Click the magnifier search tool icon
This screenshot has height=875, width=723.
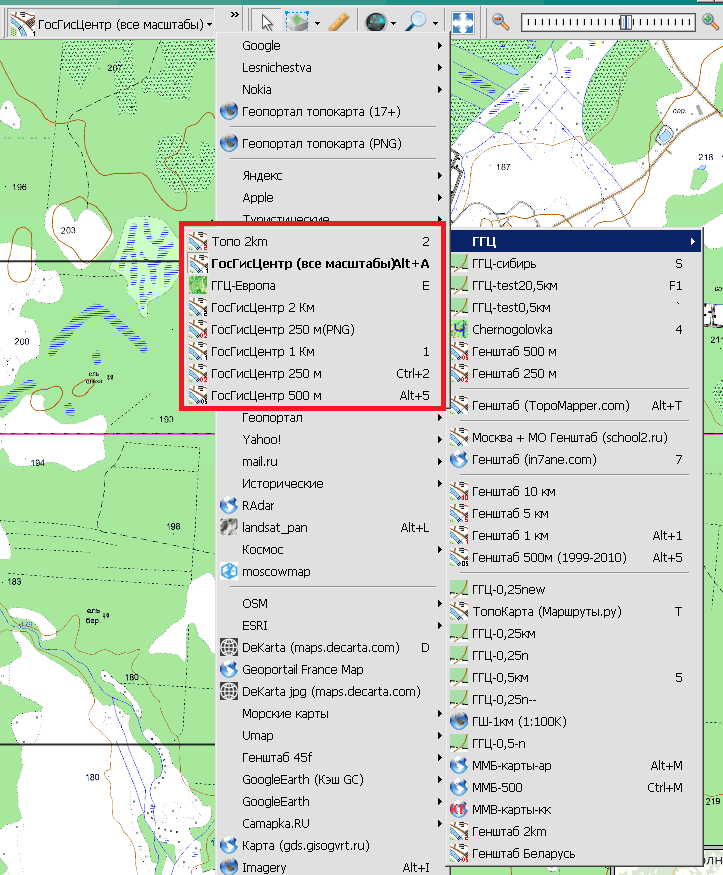pyautogui.click(x=417, y=21)
